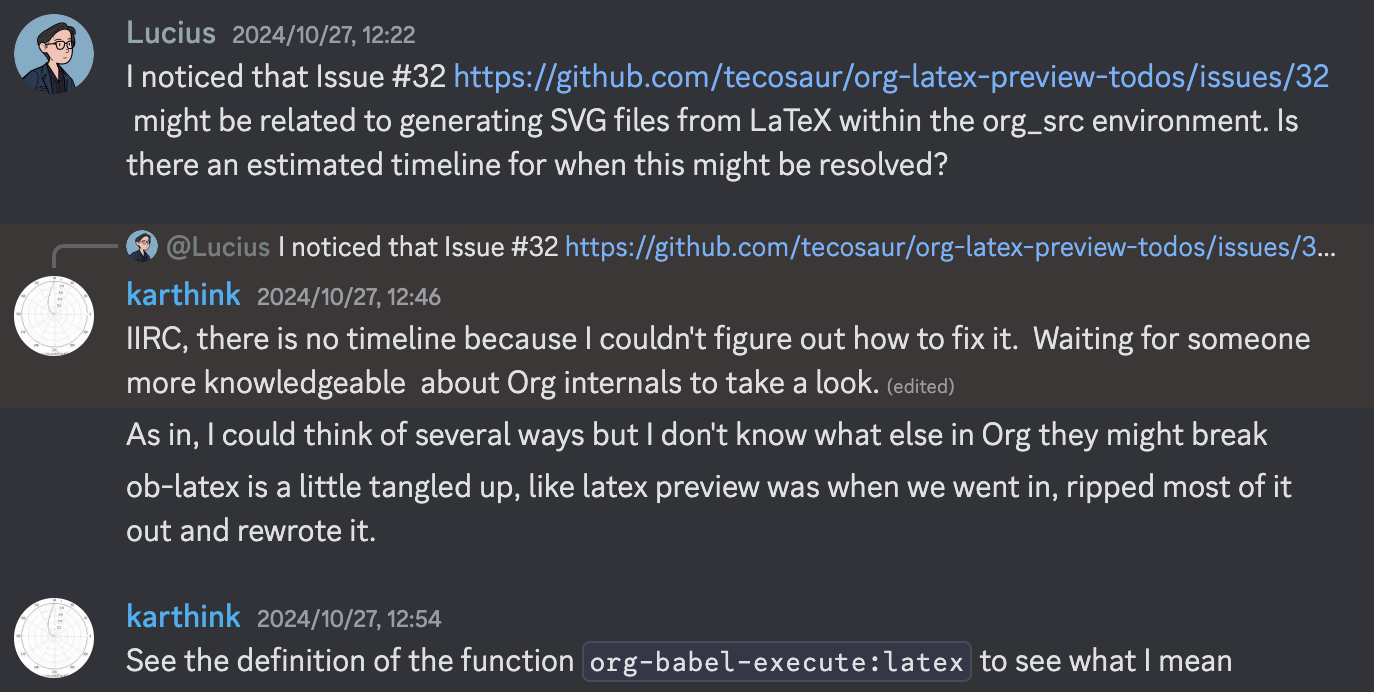Open the truncated GitHub link in reply preview
The width and height of the screenshot is (1374, 692).
(x=950, y=247)
